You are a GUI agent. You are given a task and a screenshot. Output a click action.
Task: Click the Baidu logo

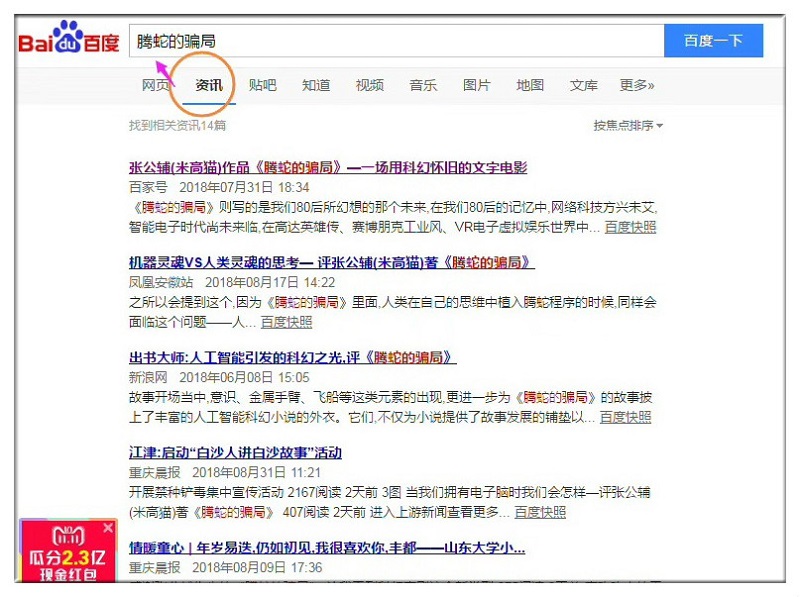click(70, 41)
